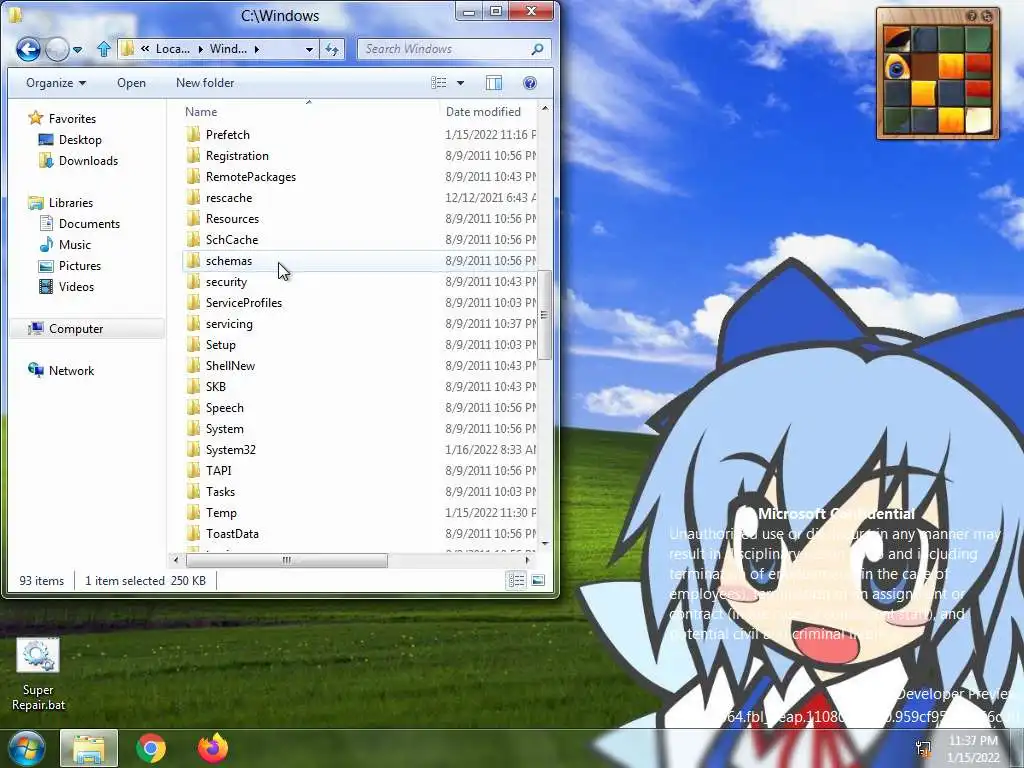Select the Setup folder

(359, 345)
